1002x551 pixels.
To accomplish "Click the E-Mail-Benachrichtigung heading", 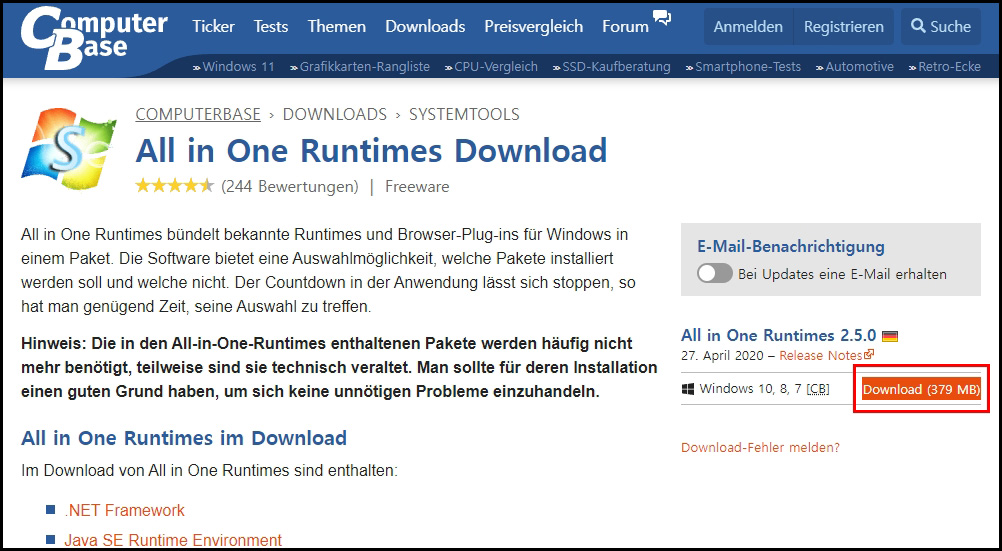I will [x=791, y=246].
